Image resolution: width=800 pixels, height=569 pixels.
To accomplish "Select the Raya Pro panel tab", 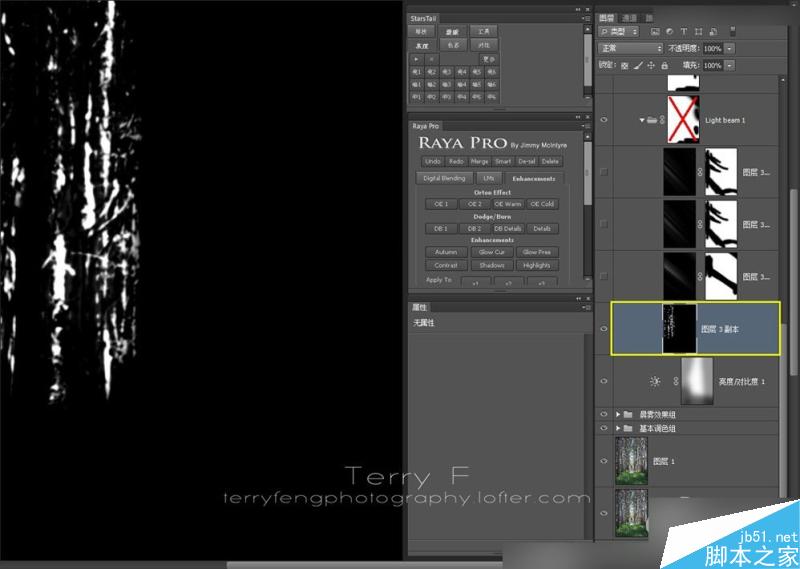I will tap(426, 126).
